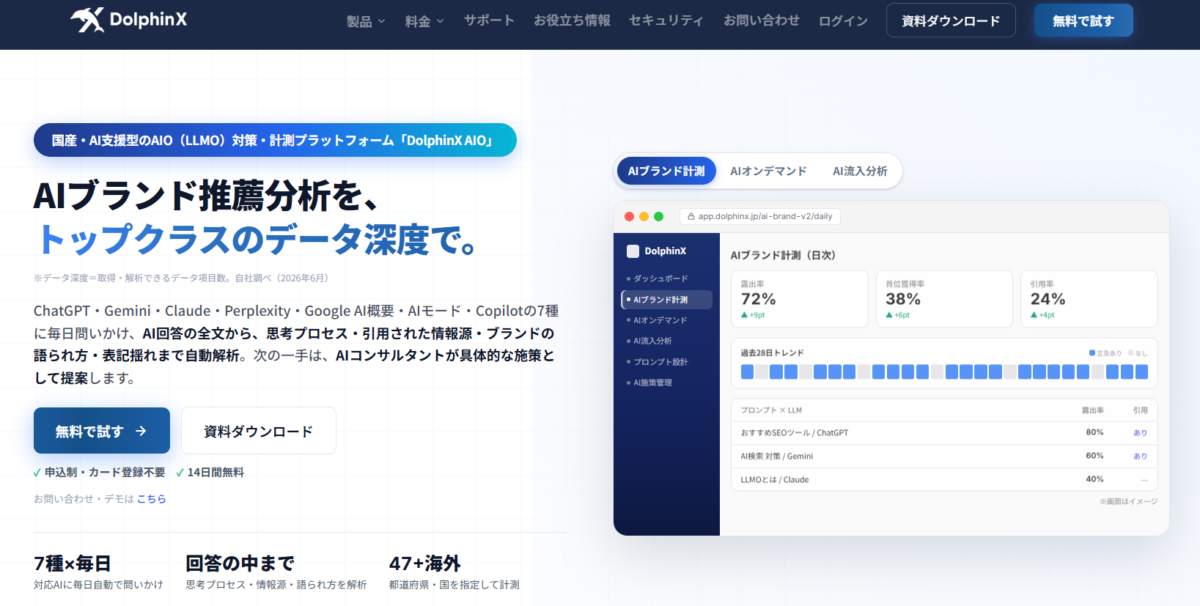Screen dimensions: 1200x606
Task: Click the hero 無料で試す arrow button
Action: pos(101,431)
